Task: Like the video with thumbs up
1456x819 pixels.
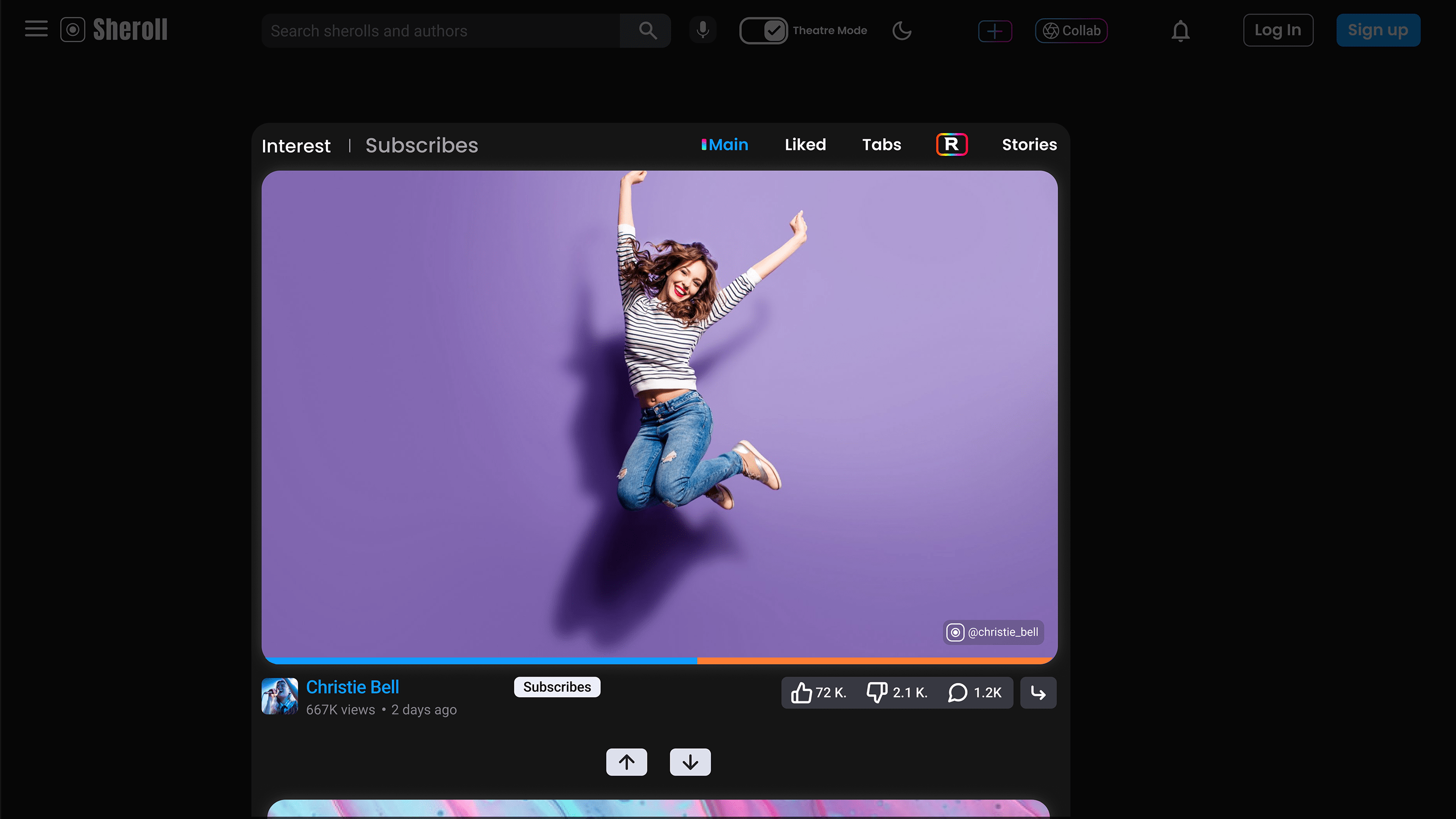Action: click(x=801, y=693)
